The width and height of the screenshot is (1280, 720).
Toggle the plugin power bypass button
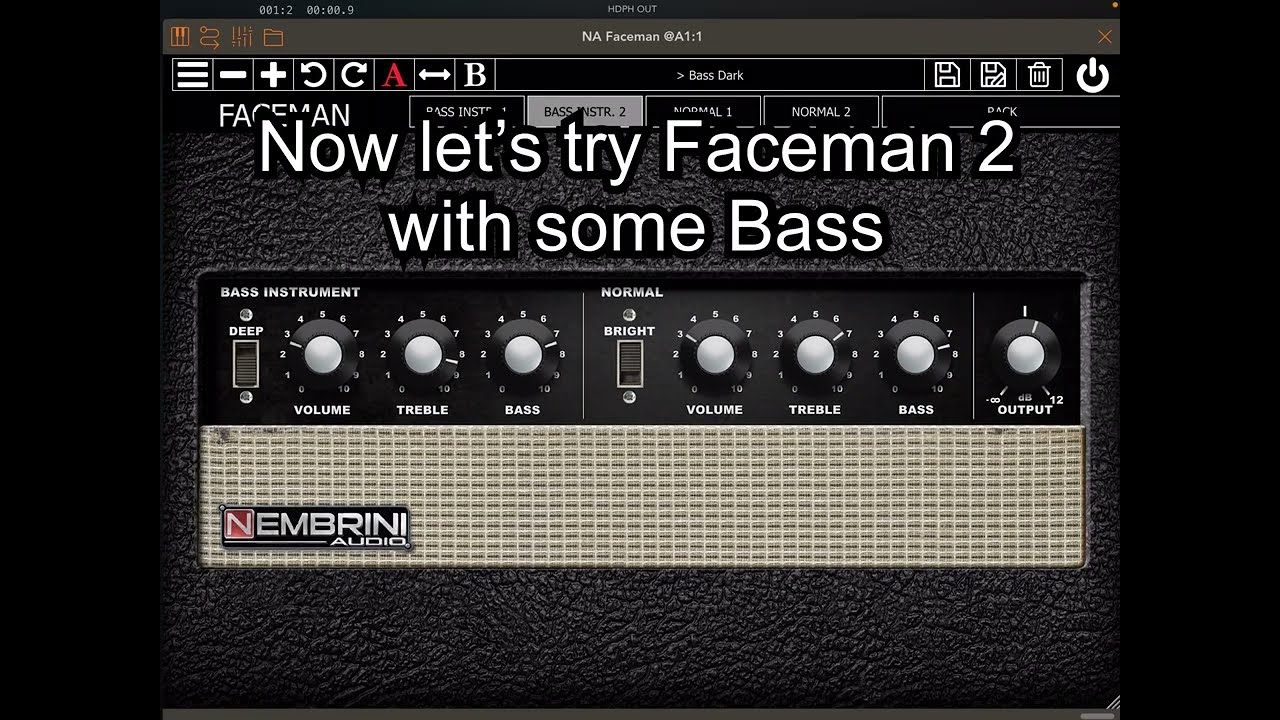(x=1092, y=76)
